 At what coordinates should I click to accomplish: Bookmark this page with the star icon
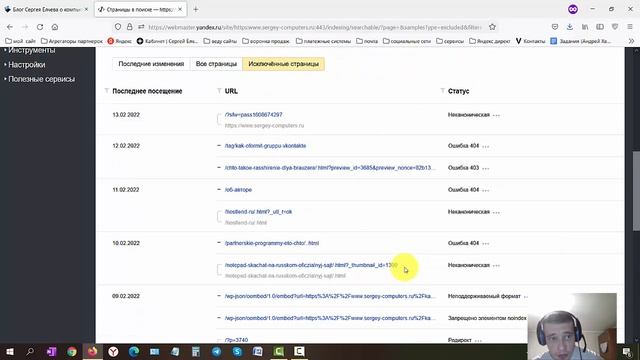click(x=492, y=27)
